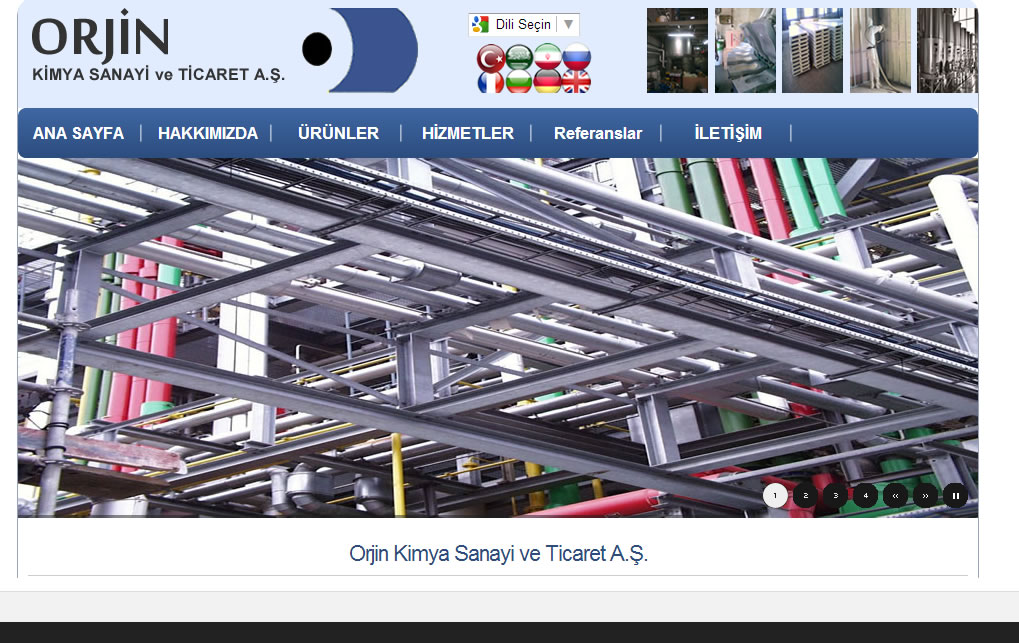Go to HAKKIMIZDA page
Screen dimensions: 1019x643
208,133
